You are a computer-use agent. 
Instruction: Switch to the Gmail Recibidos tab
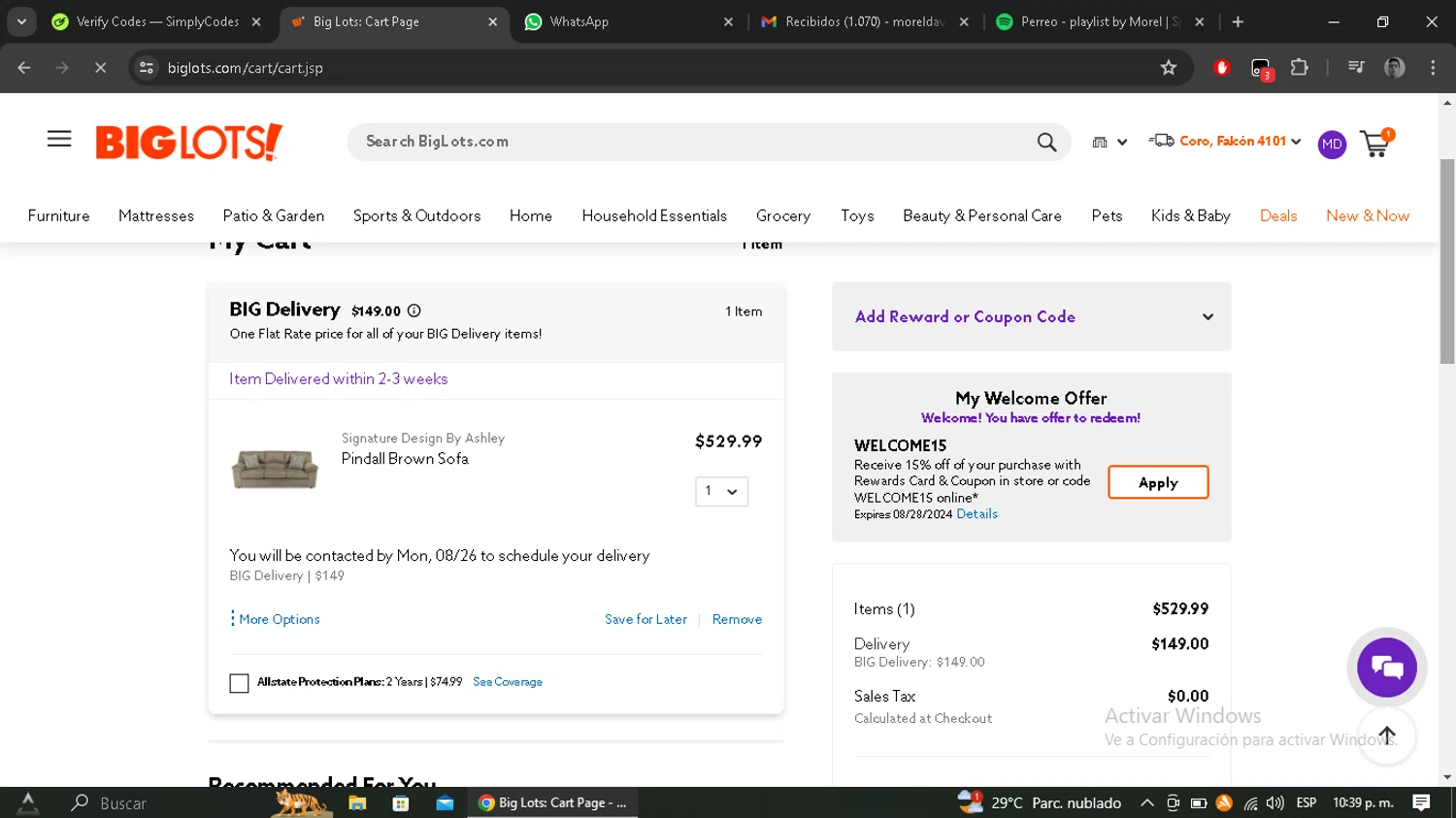coord(864,21)
